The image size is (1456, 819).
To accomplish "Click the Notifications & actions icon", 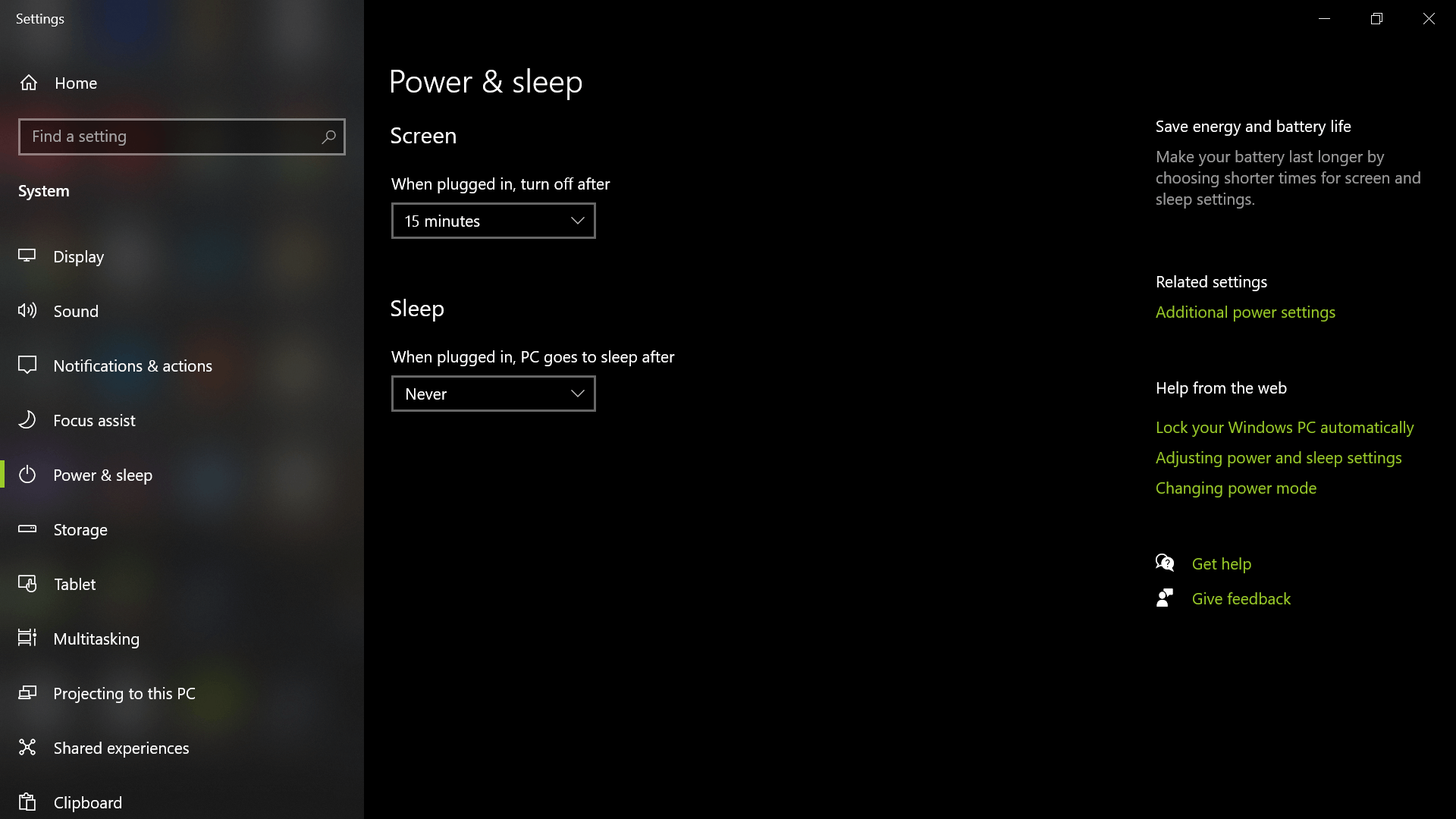I will [27, 365].
